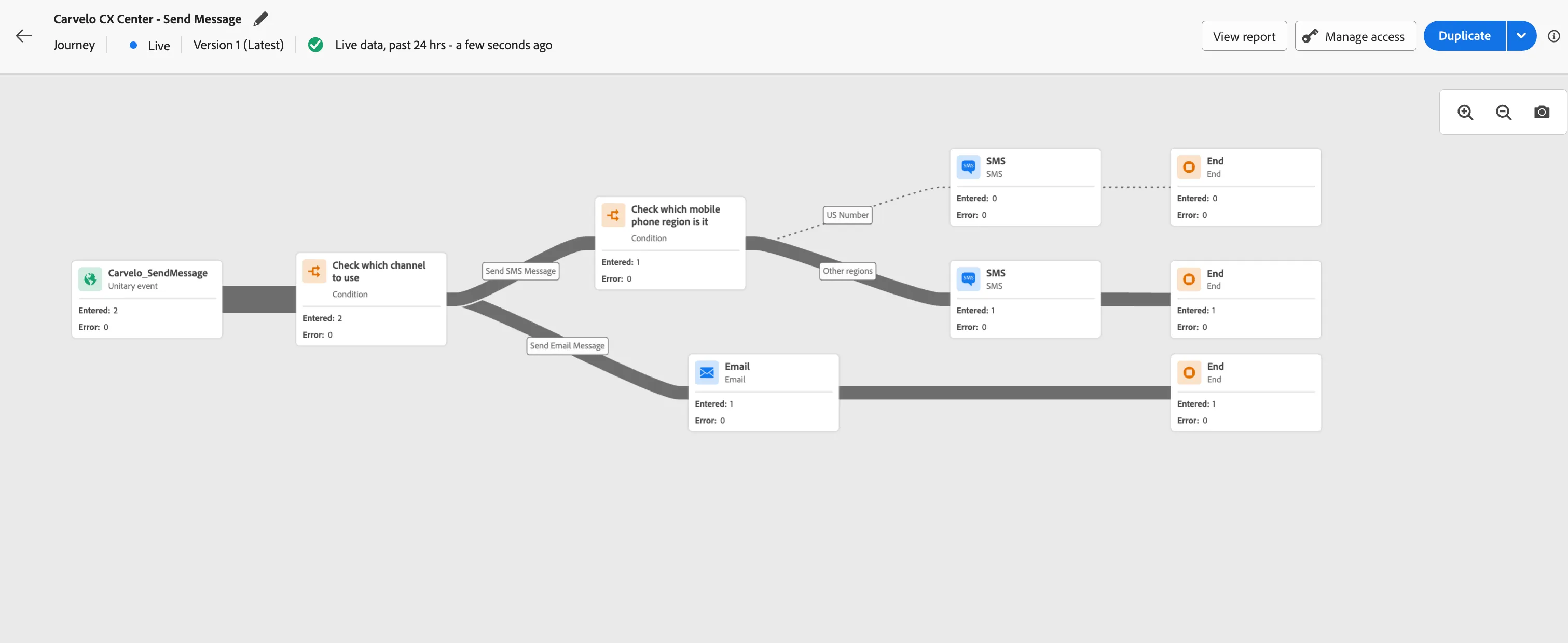Select the Other regions path label
The height and width of the screenshot is (643, 1568).
(x=847, y=271)
